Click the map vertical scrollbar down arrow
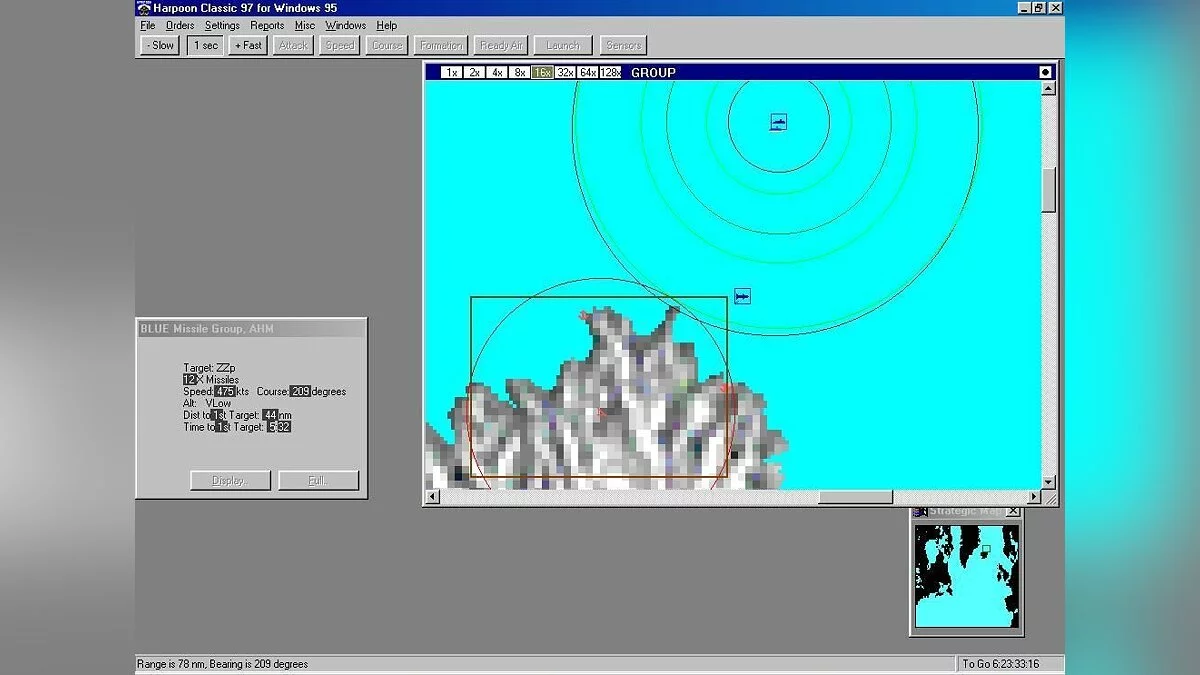Viewport: 1200px width, 675px height. [x=1048, y=482]
